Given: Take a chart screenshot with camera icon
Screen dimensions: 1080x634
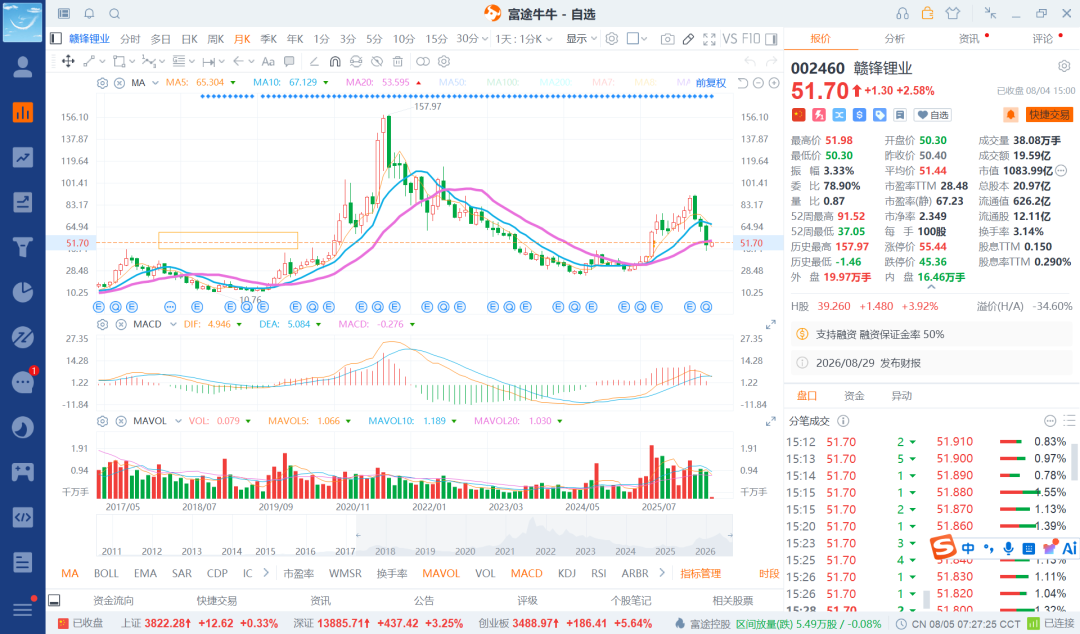Looking at the screenshot, I should pyautogui.click(x=667, y=39).
